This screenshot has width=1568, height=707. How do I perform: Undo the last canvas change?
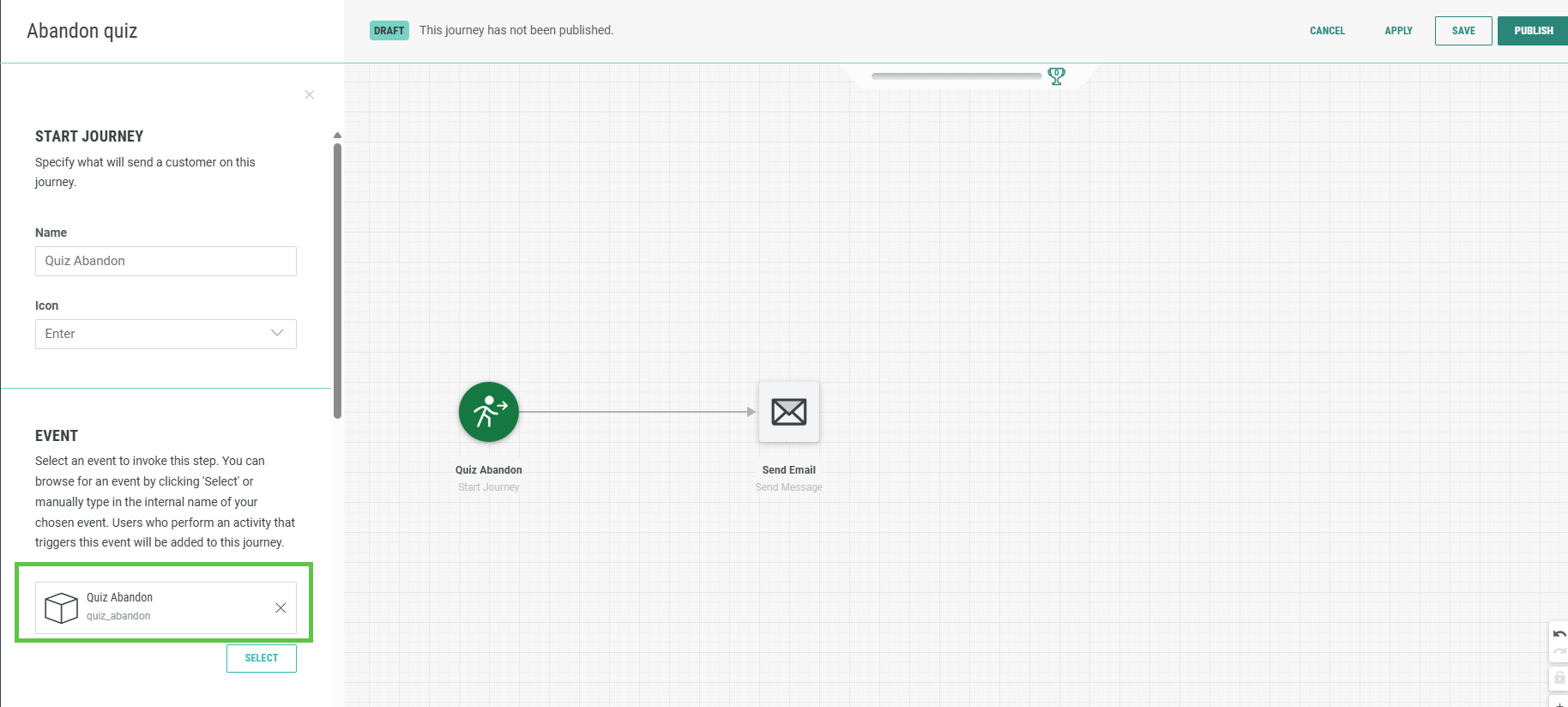click(1559, 634)
